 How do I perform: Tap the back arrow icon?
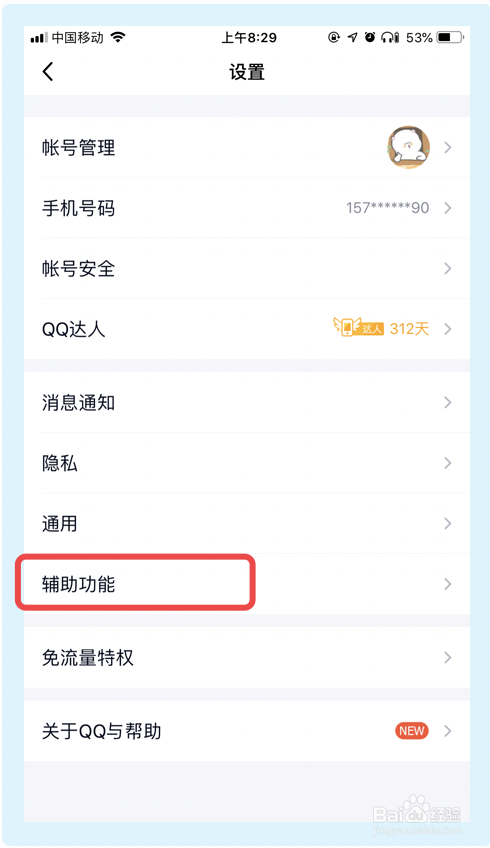pyautogui.click(x=48, y=71)
